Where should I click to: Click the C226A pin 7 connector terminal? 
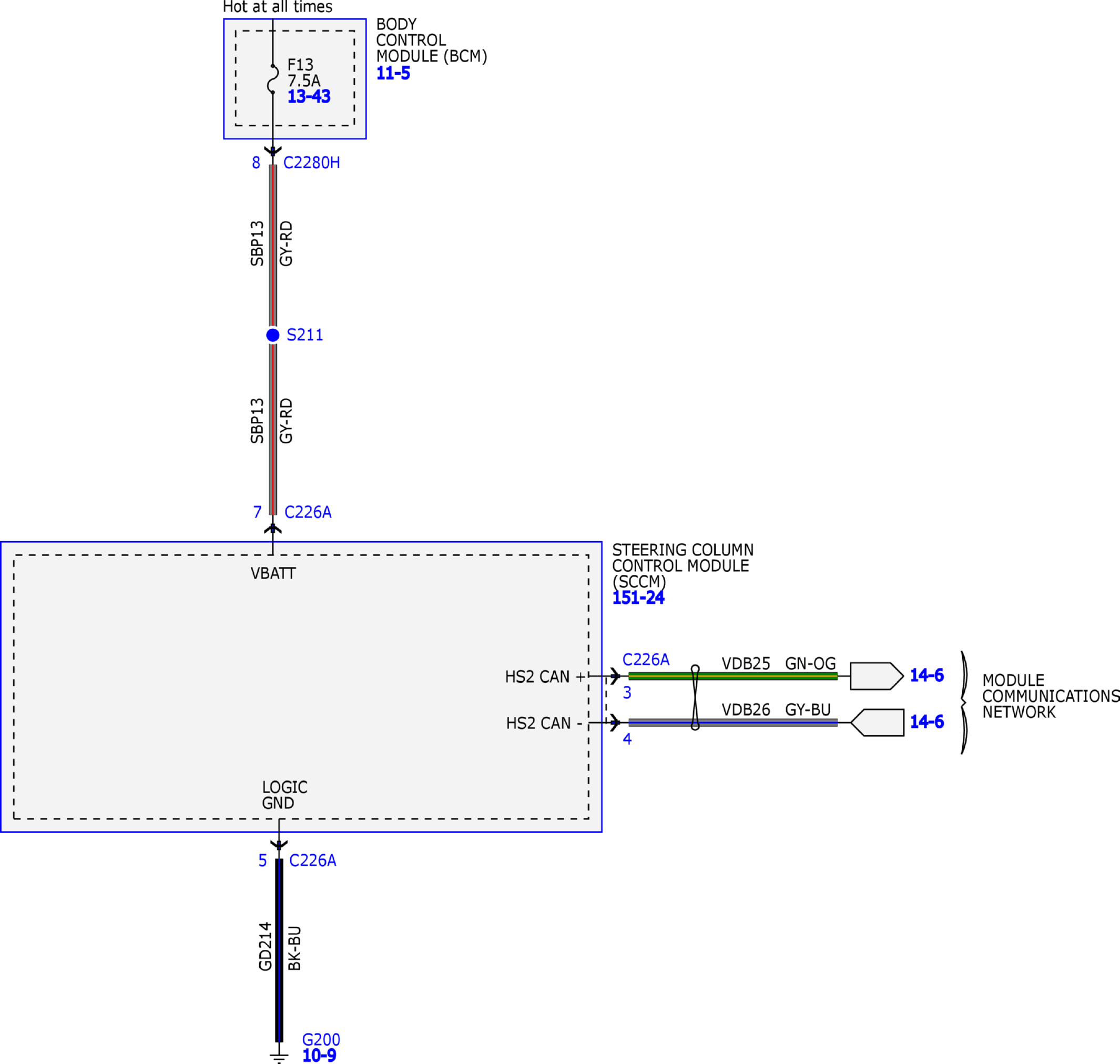tap(273, 529)
